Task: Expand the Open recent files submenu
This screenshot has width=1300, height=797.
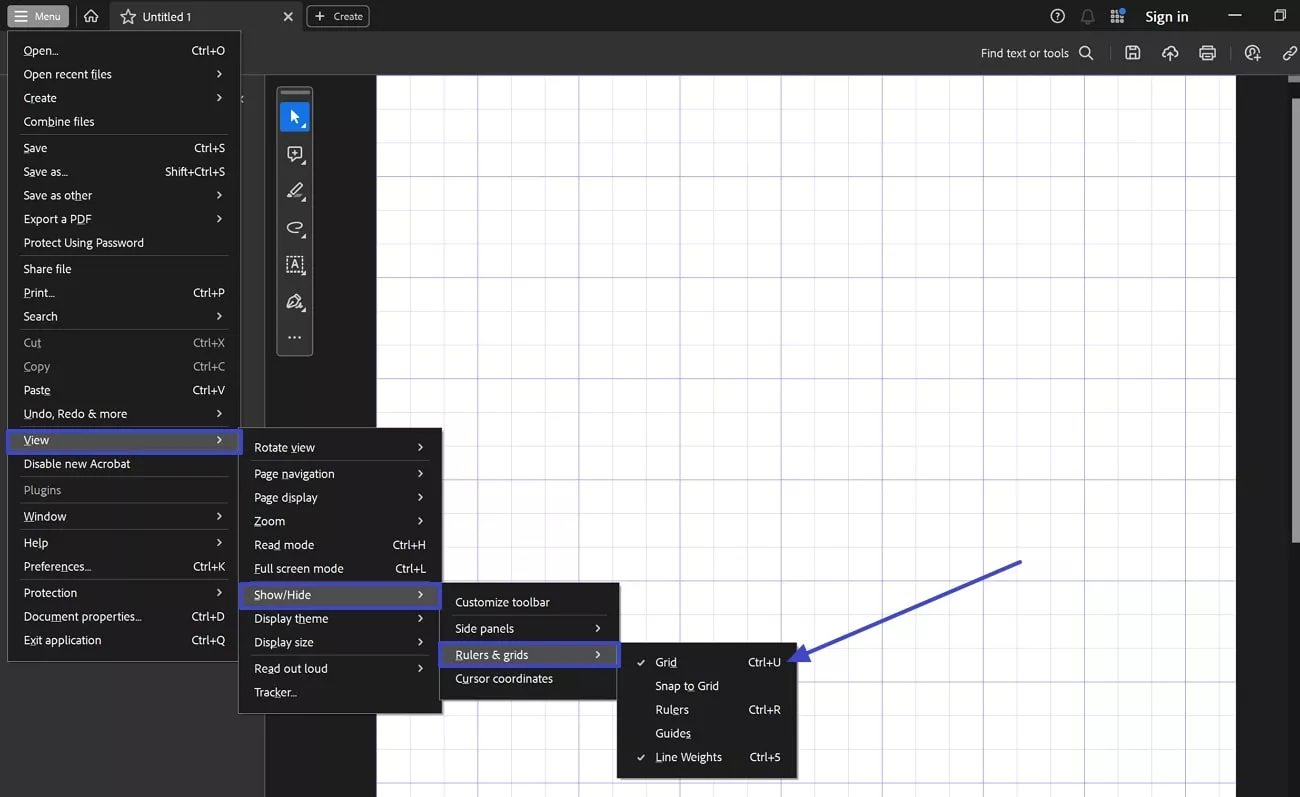Action: (67, 74)
